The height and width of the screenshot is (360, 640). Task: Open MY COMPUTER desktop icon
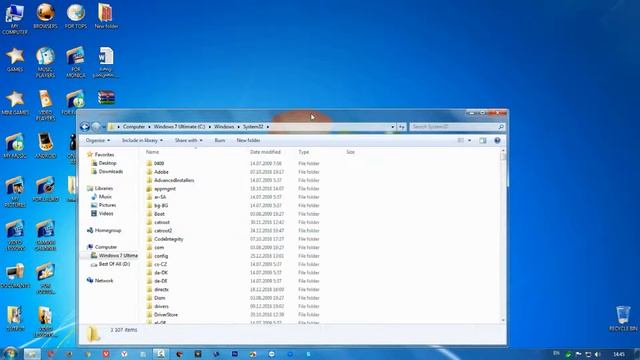15,18
